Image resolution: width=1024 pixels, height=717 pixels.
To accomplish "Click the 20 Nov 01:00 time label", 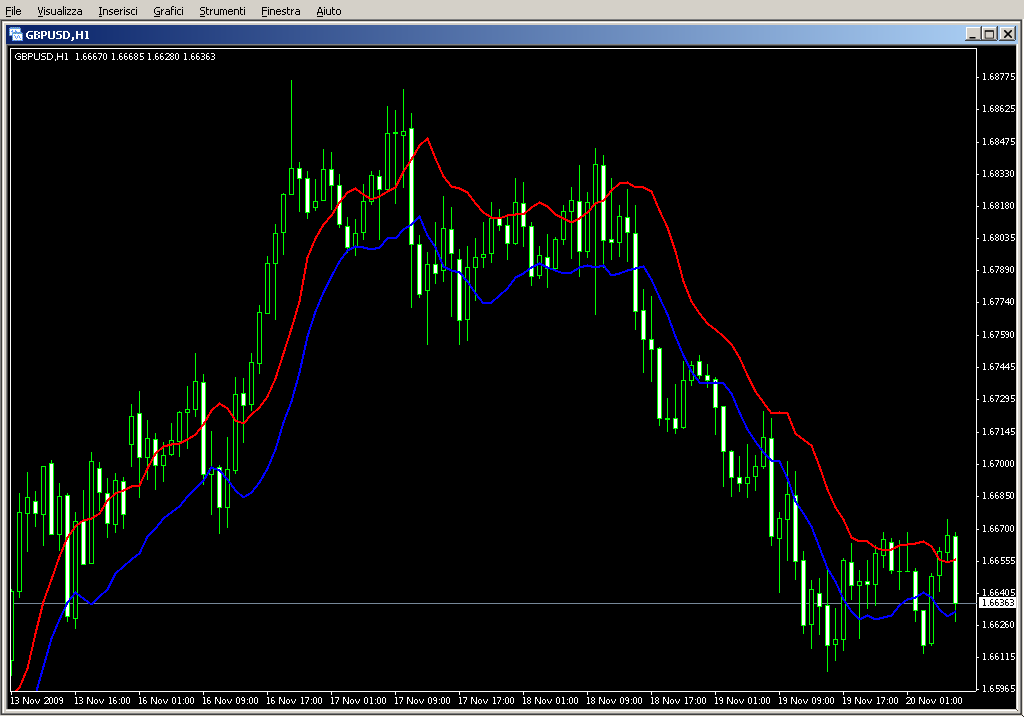I will [x=934, y=701].
